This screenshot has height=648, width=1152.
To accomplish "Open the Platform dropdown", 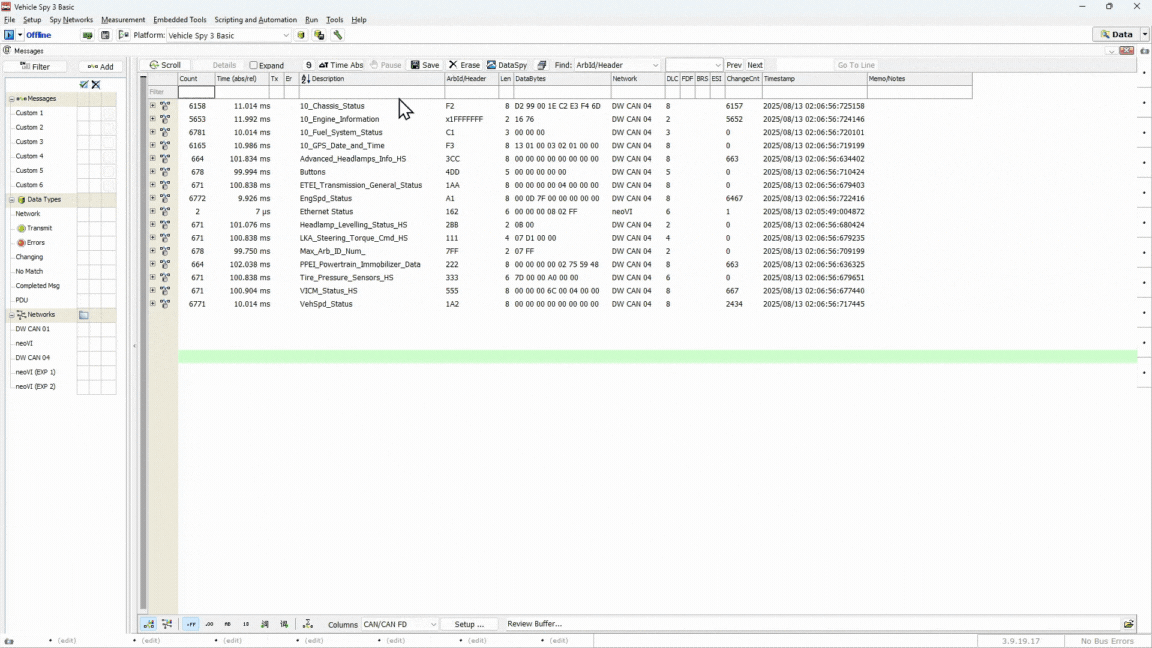I will pyautogui.click(x=285, y=35).
